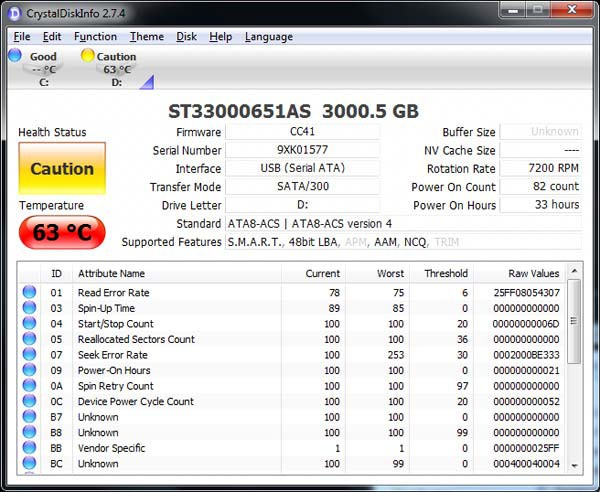Select the Read Error Rate row name

tap(114, 293)
